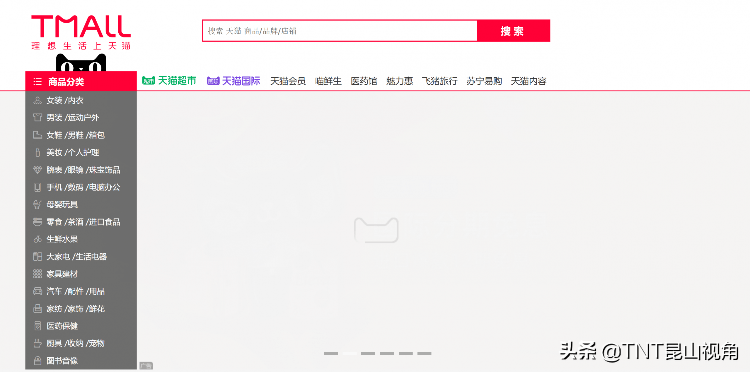Screen dimensions: 750x372
Task: Open the 苏宁易购 nav tab
Action: click(x=484, y=81)
